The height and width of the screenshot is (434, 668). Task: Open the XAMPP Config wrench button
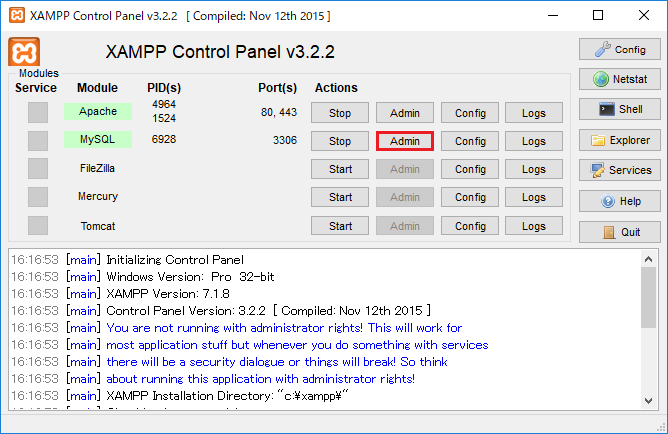tap(619, 49)
